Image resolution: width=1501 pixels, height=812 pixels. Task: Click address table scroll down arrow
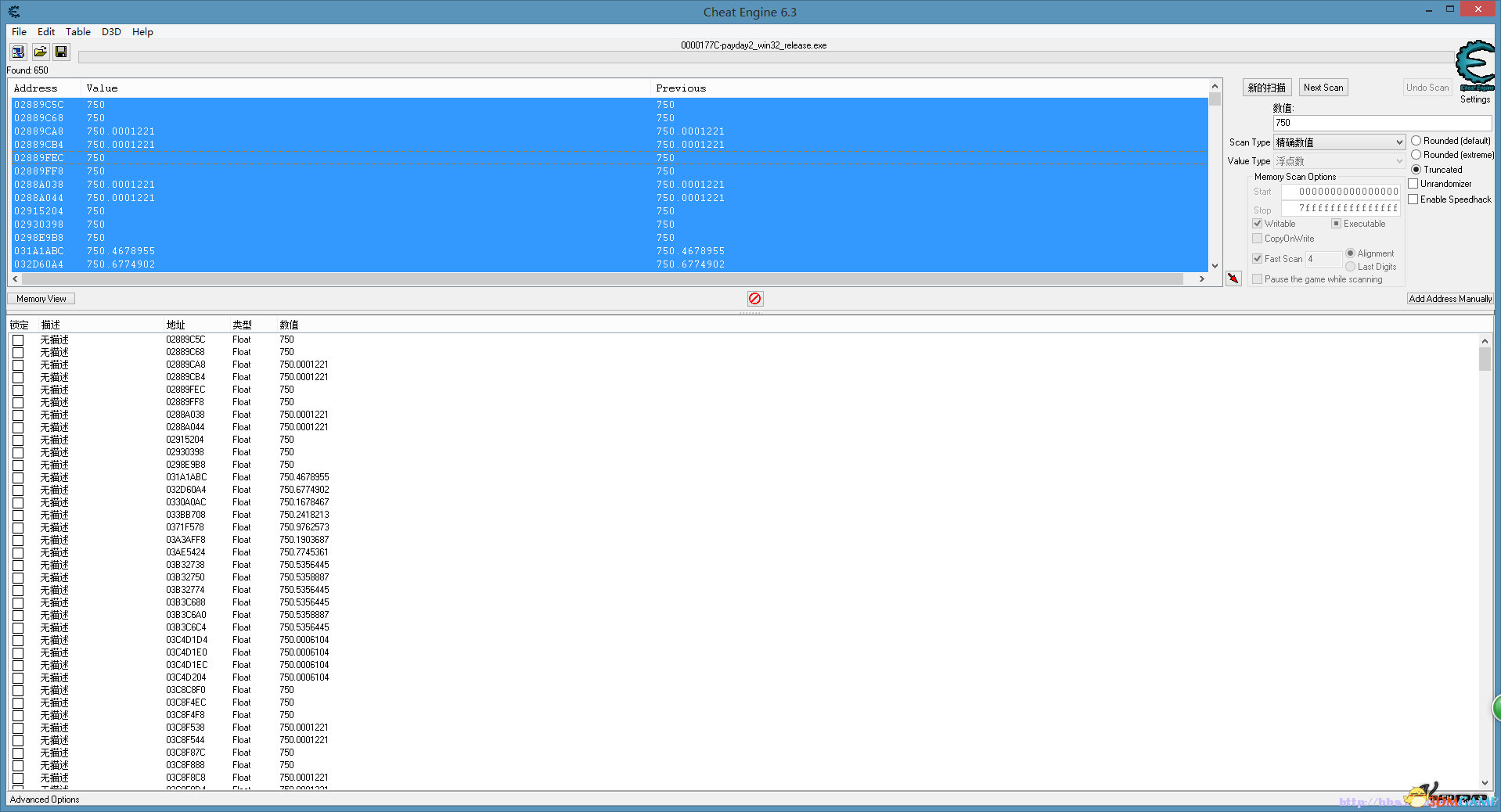[1485, 782]
